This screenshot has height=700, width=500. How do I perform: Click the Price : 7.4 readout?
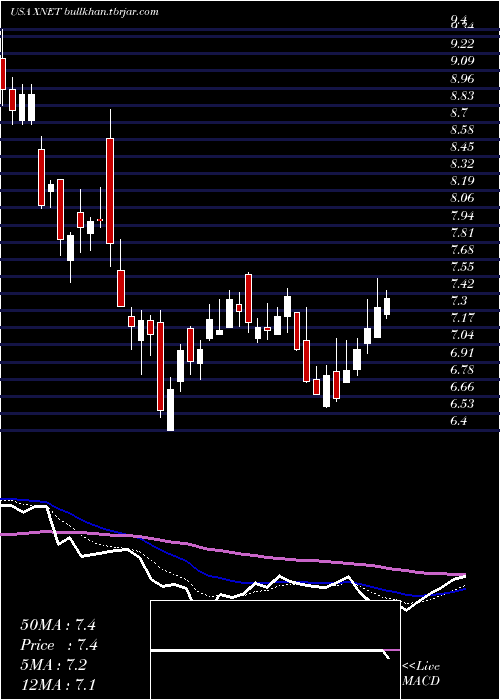(59, 645)
